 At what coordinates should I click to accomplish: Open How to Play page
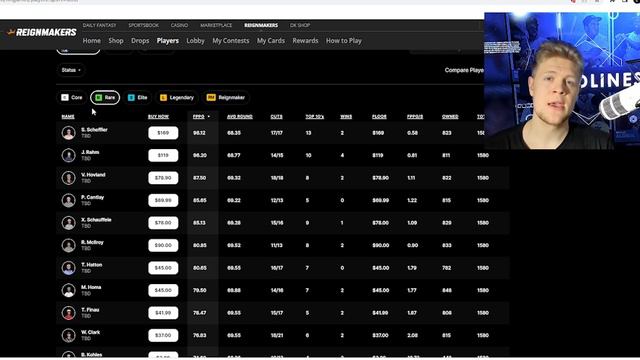click(344, 41)
